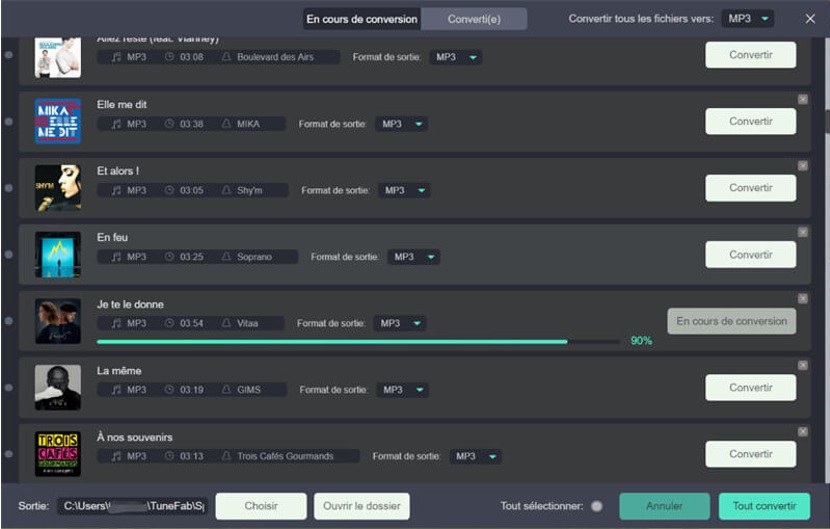Click the music note icon for La même
Image resolution: width=830 pixels, height=529 pixels.
tap(116, 390)
